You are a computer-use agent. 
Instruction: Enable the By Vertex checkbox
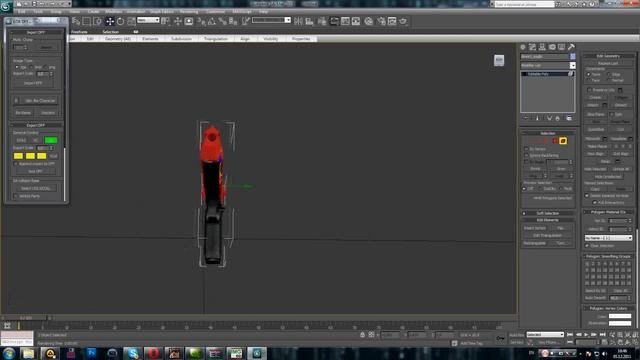526,149
